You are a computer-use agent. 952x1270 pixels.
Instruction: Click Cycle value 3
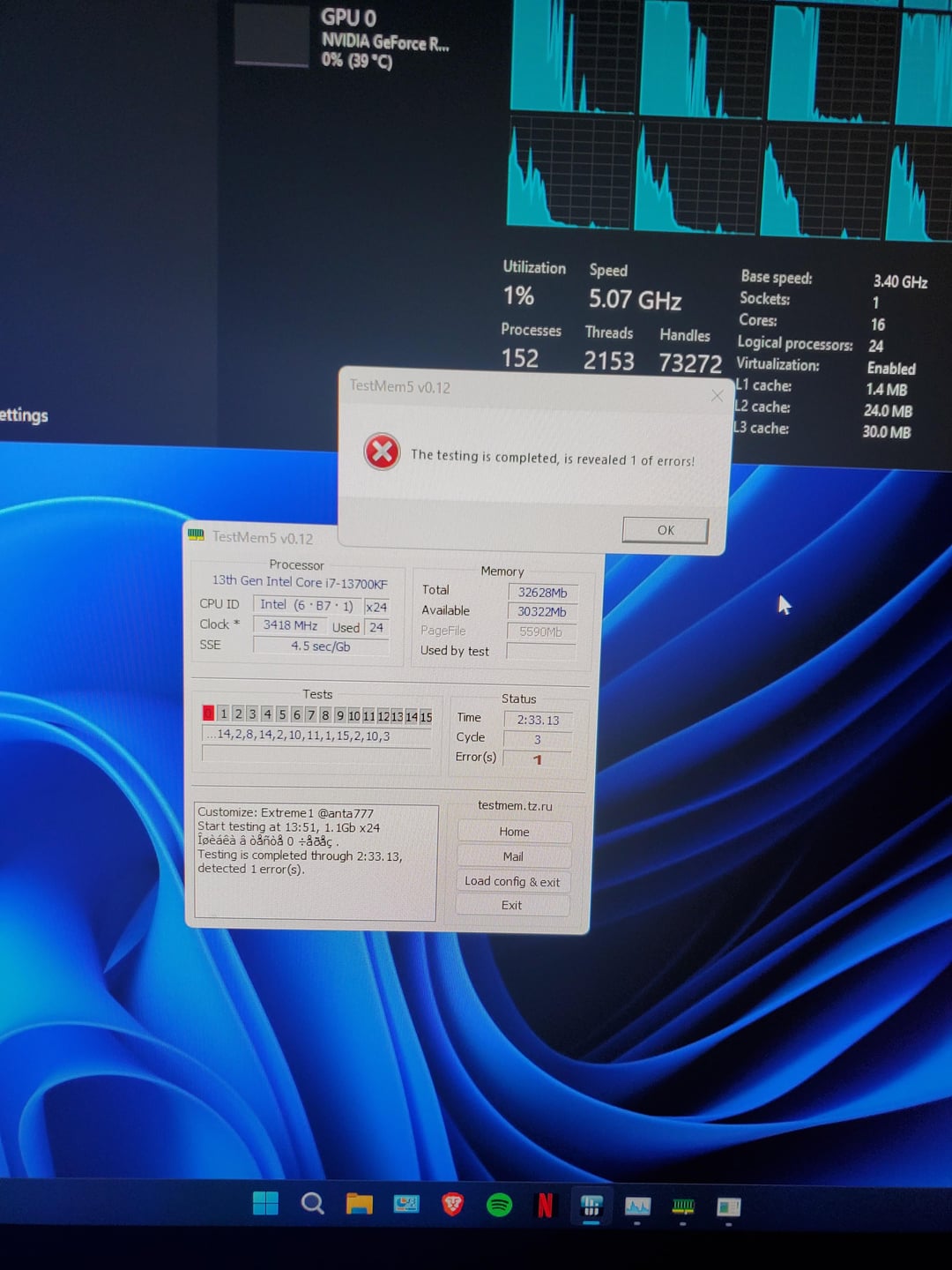(537, 739)
